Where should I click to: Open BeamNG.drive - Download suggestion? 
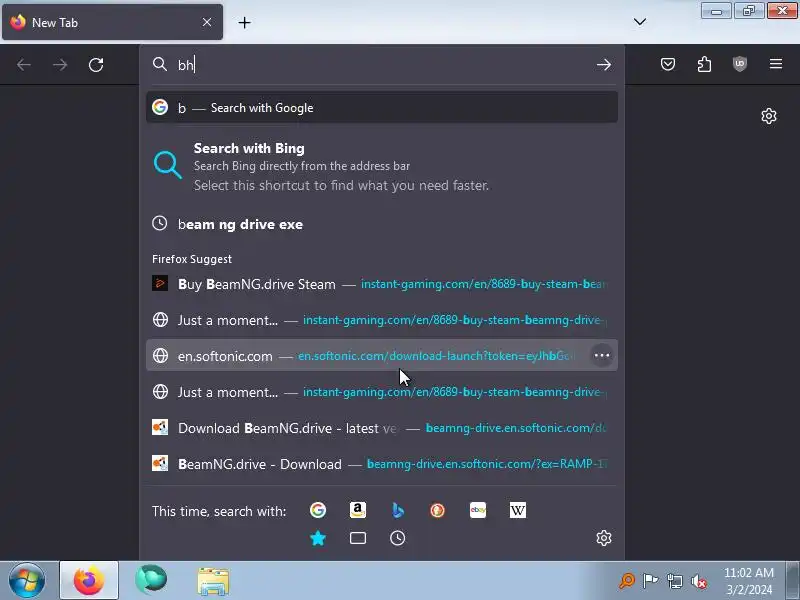(382, 464)
